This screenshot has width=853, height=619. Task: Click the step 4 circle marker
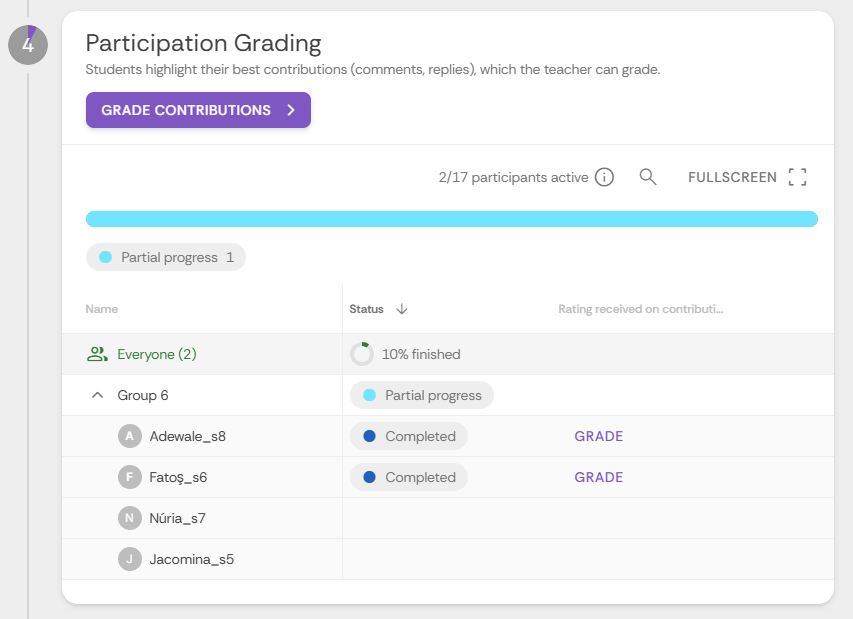pyautogui.click(x=28, y=45)
